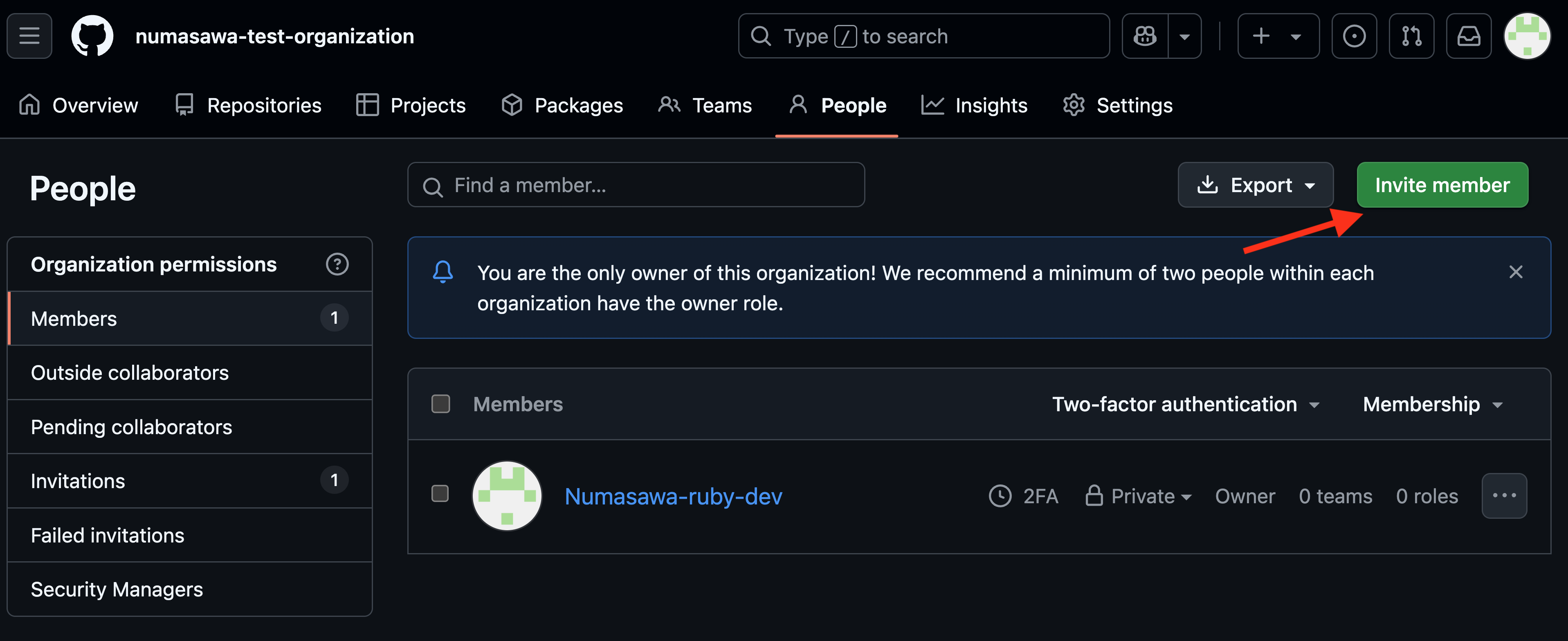Open the Numasawa-ruby-dev profile link

673,496
